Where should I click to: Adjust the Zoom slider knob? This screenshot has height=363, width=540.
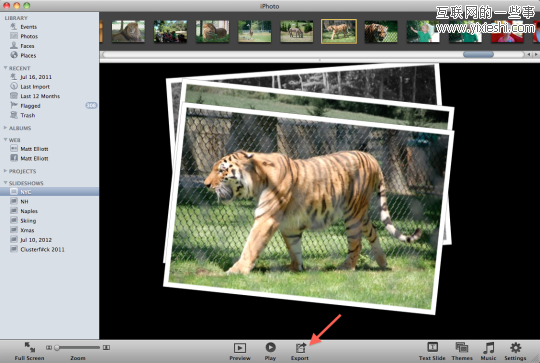pos(57,348)
